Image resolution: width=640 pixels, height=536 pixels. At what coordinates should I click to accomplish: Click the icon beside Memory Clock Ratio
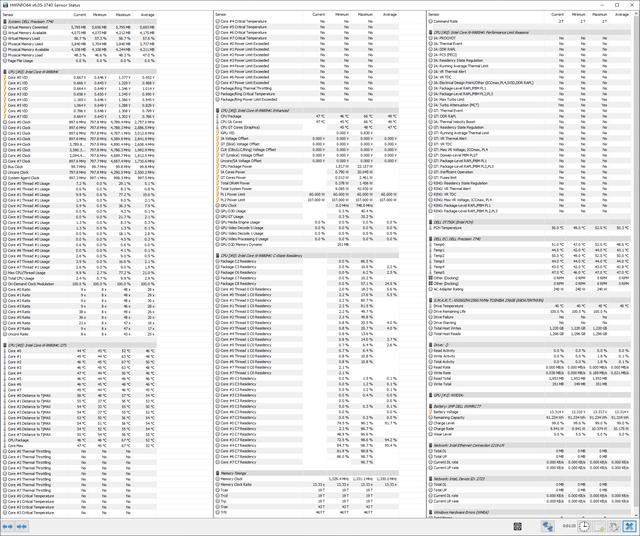pyautogui.click(x=218, y=484)
